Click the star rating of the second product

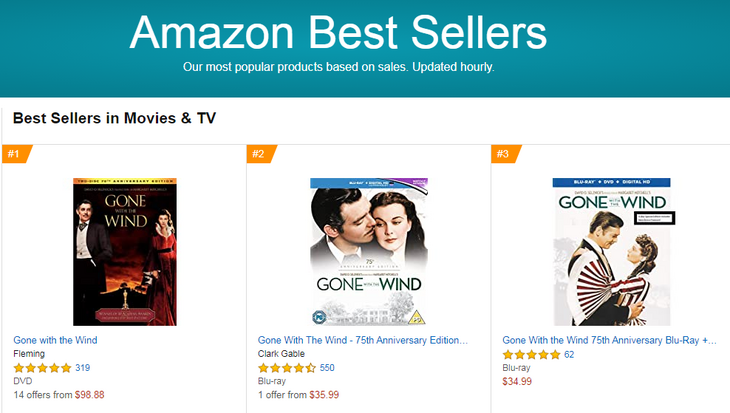pyautogui.click(x=287, y=368)
